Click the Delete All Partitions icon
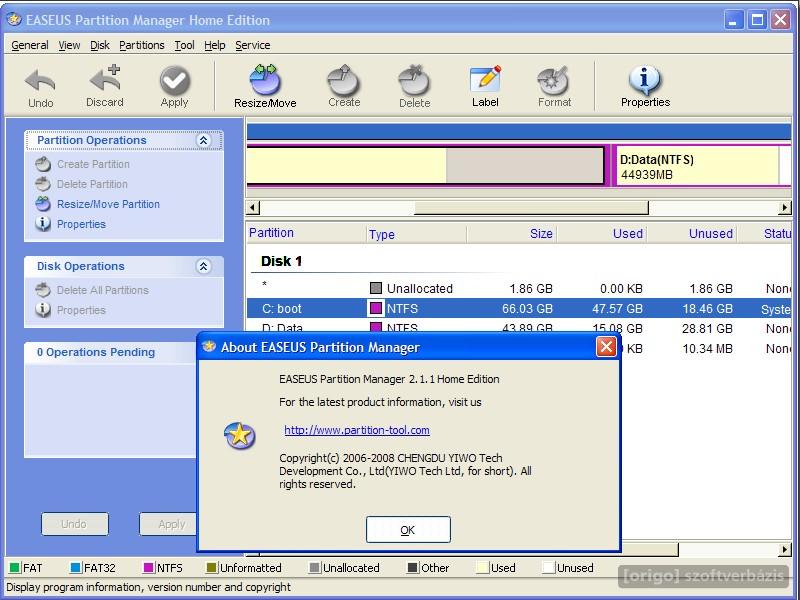 click(43, 290)
